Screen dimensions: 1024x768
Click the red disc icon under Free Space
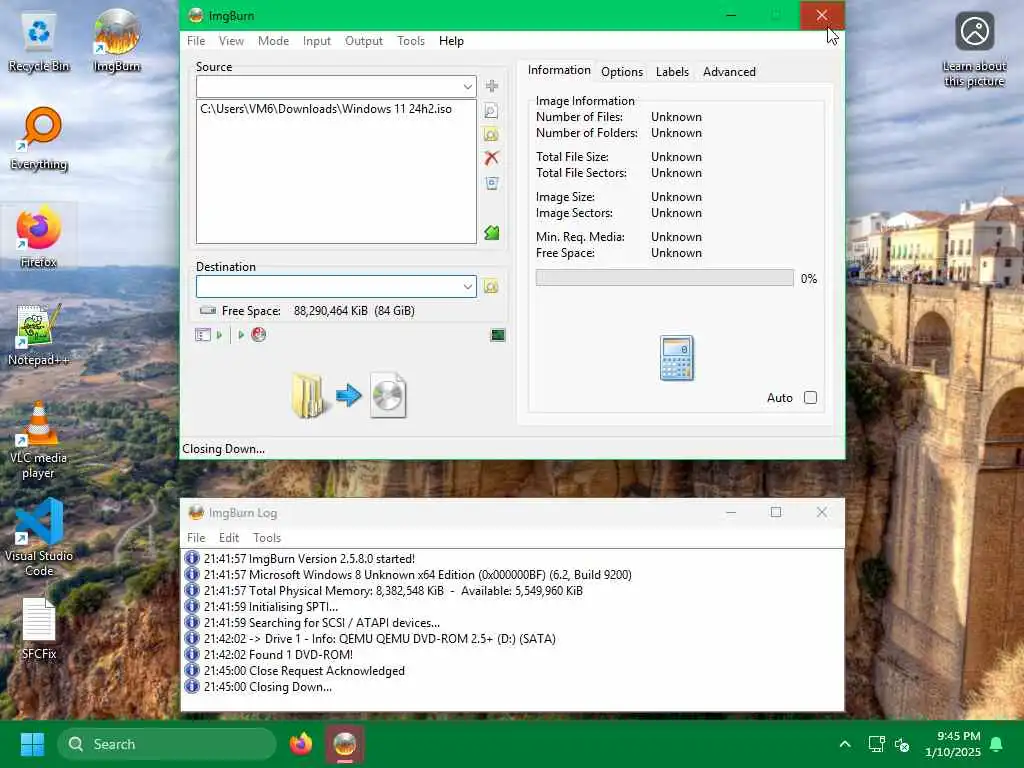coord(259,335)
